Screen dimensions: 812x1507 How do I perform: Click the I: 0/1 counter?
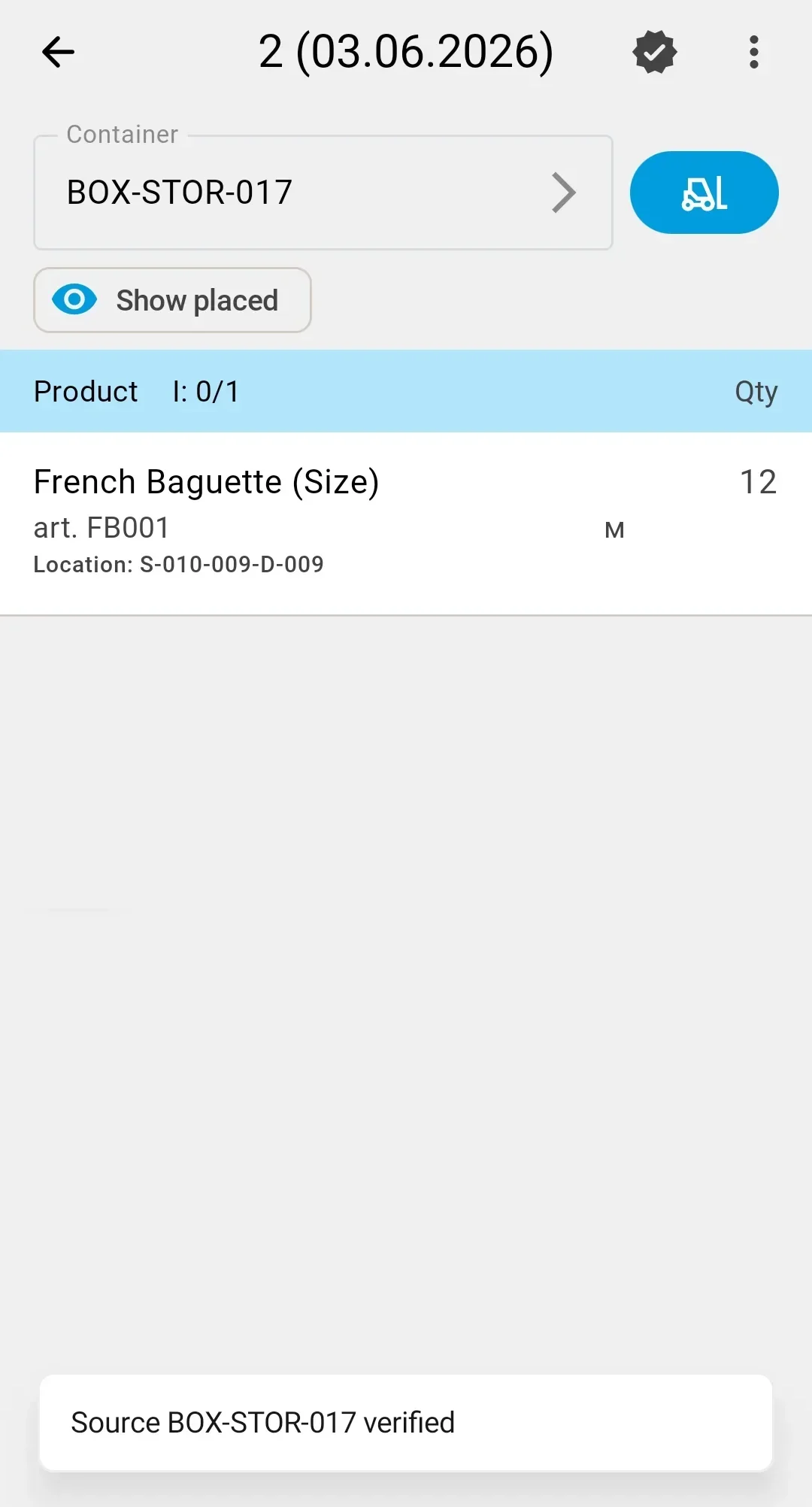[x=205, y=391]
